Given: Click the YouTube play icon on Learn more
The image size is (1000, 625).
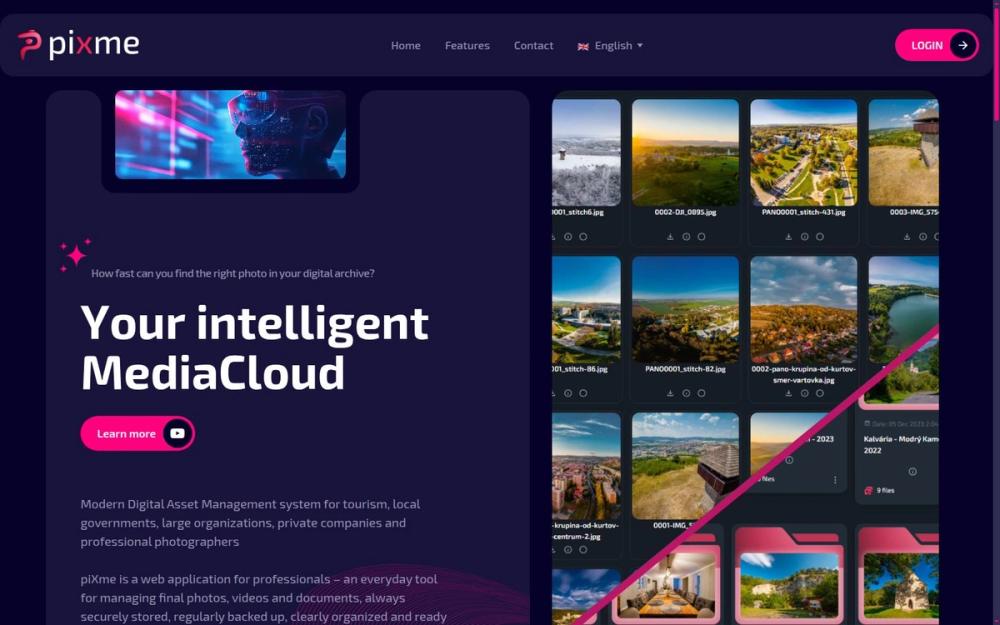Looking at the screenshot, I should tap(177, 434).
